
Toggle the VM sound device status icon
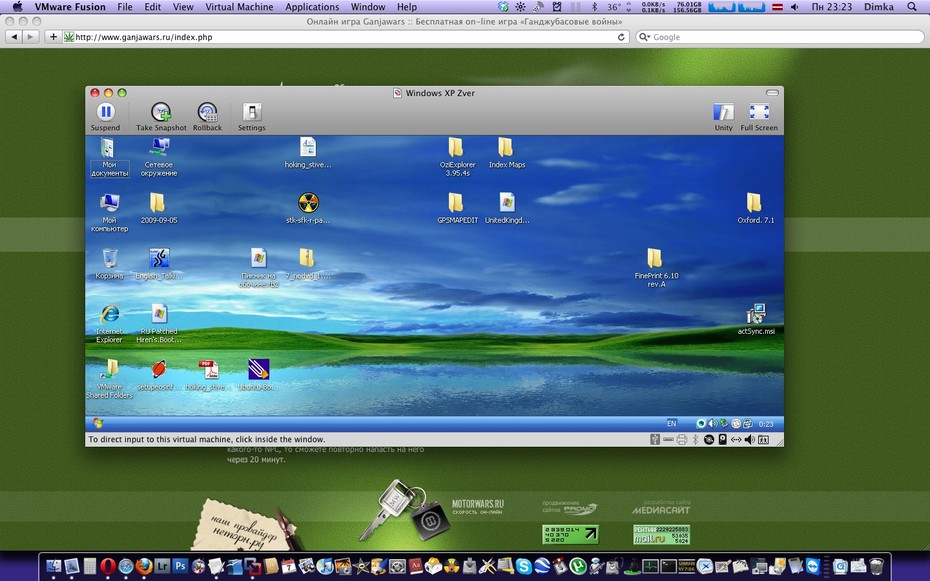pos(749,439)
